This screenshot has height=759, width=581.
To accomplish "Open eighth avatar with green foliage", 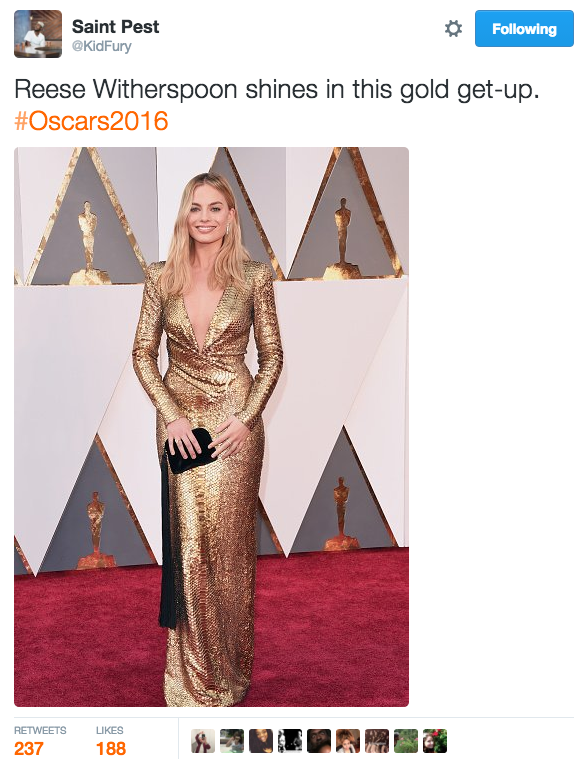I will click(406, 741).
